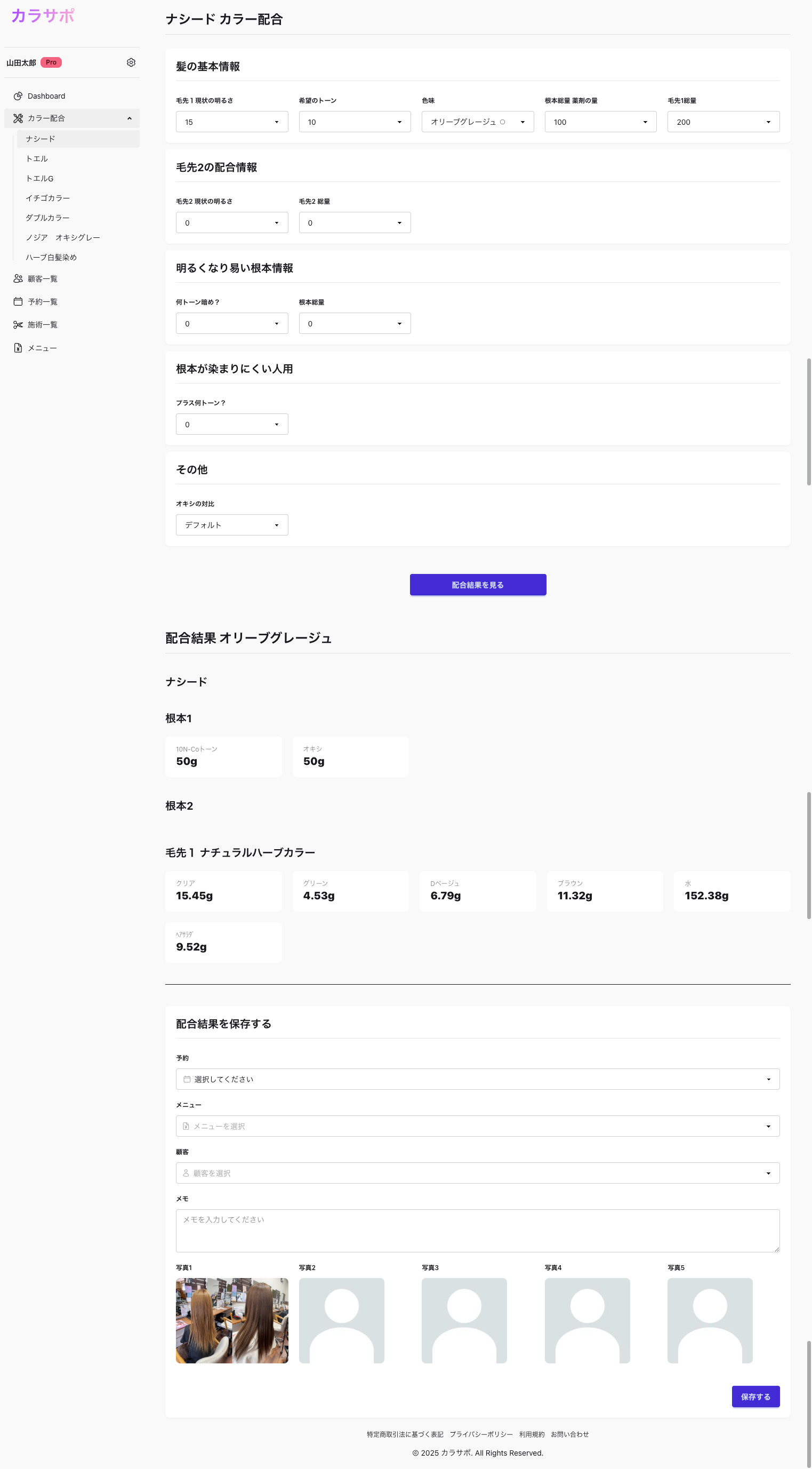The image size is (812, 1469).
Task: Select ノジア オキシグレー in the sidebar
Action: pyautogui.click(x=78, y=237)
